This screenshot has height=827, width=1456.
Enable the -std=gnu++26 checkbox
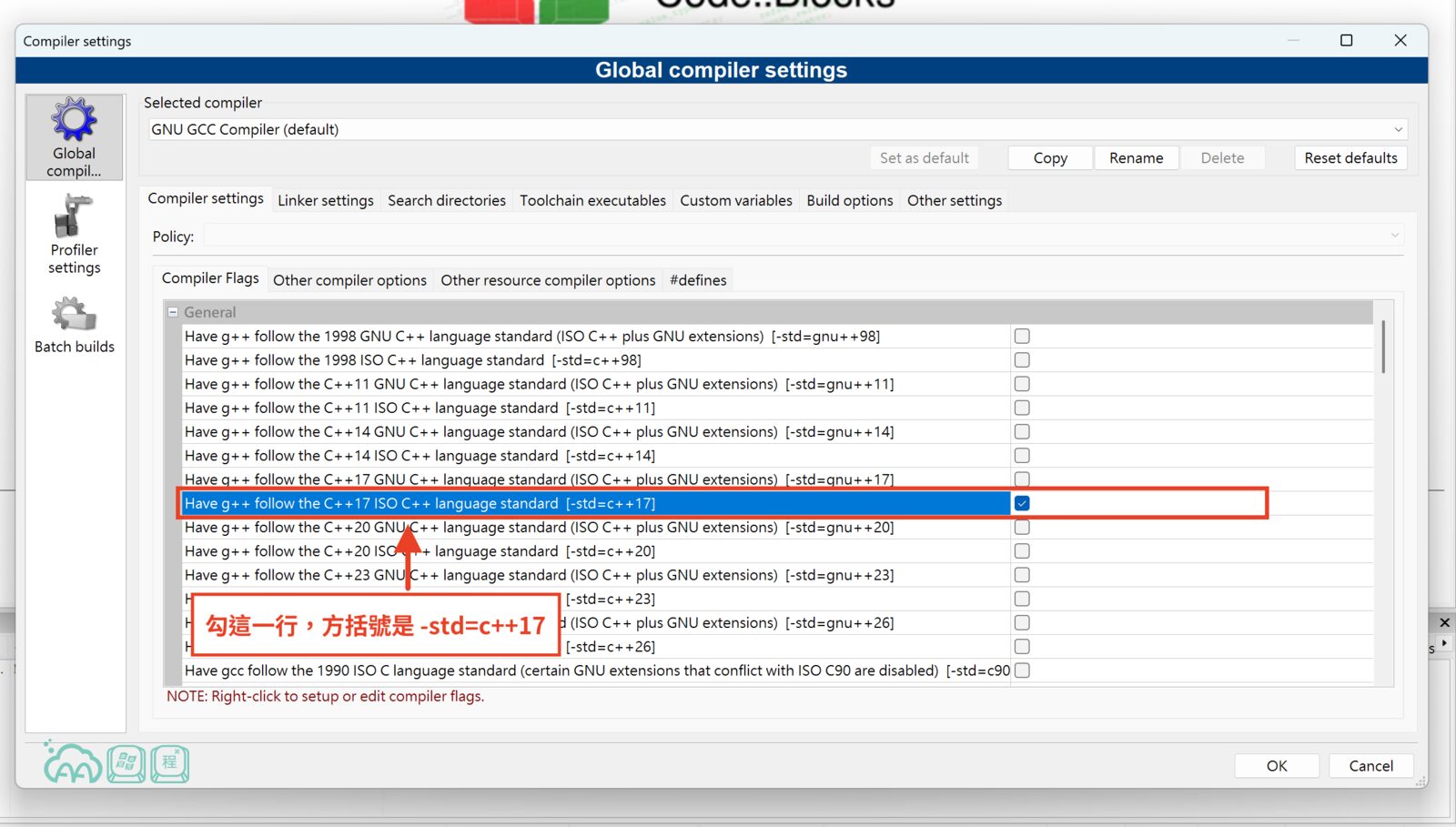pyautogui.click(x=1022, y=622)
